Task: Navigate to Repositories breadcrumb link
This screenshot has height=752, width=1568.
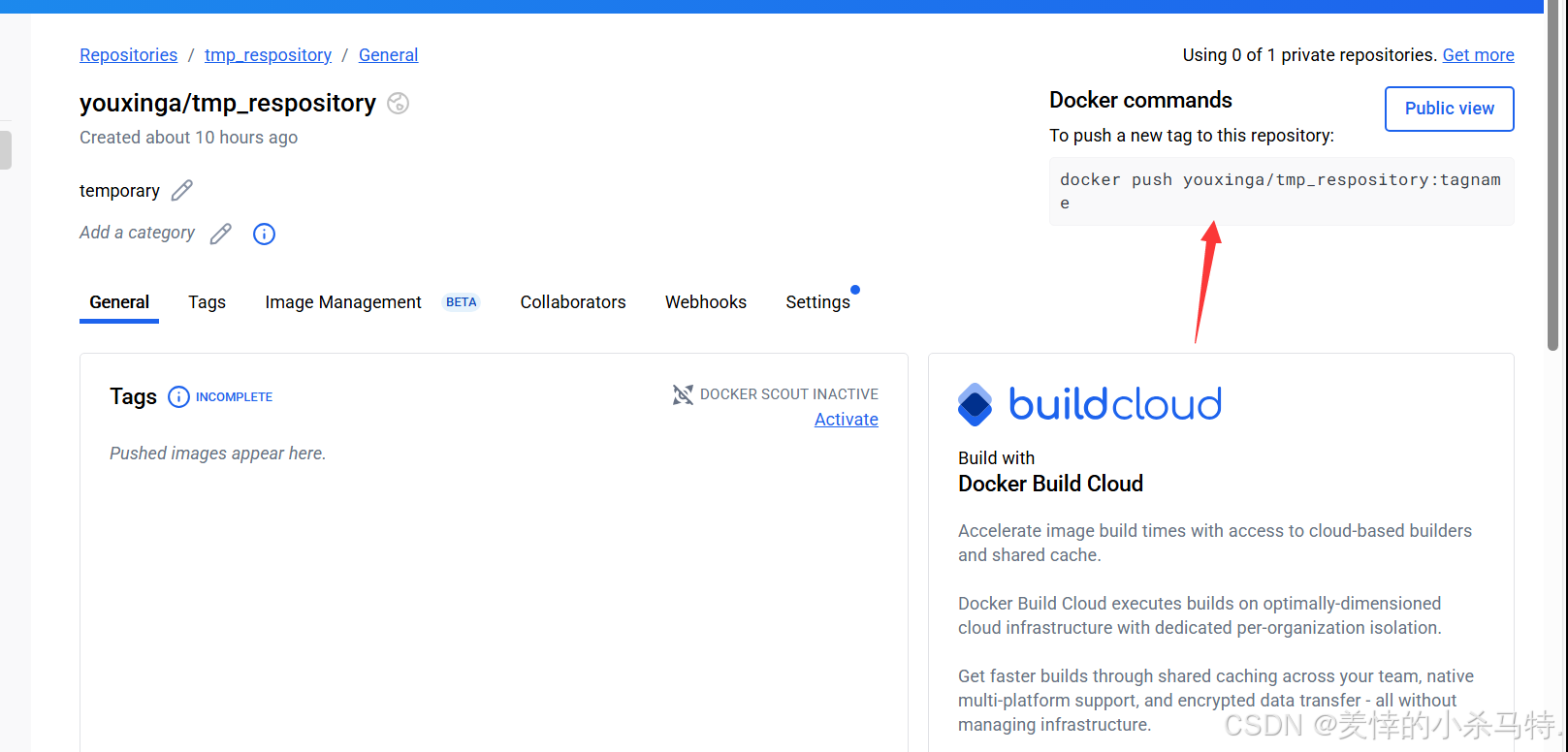Action: tap(129, 55)
